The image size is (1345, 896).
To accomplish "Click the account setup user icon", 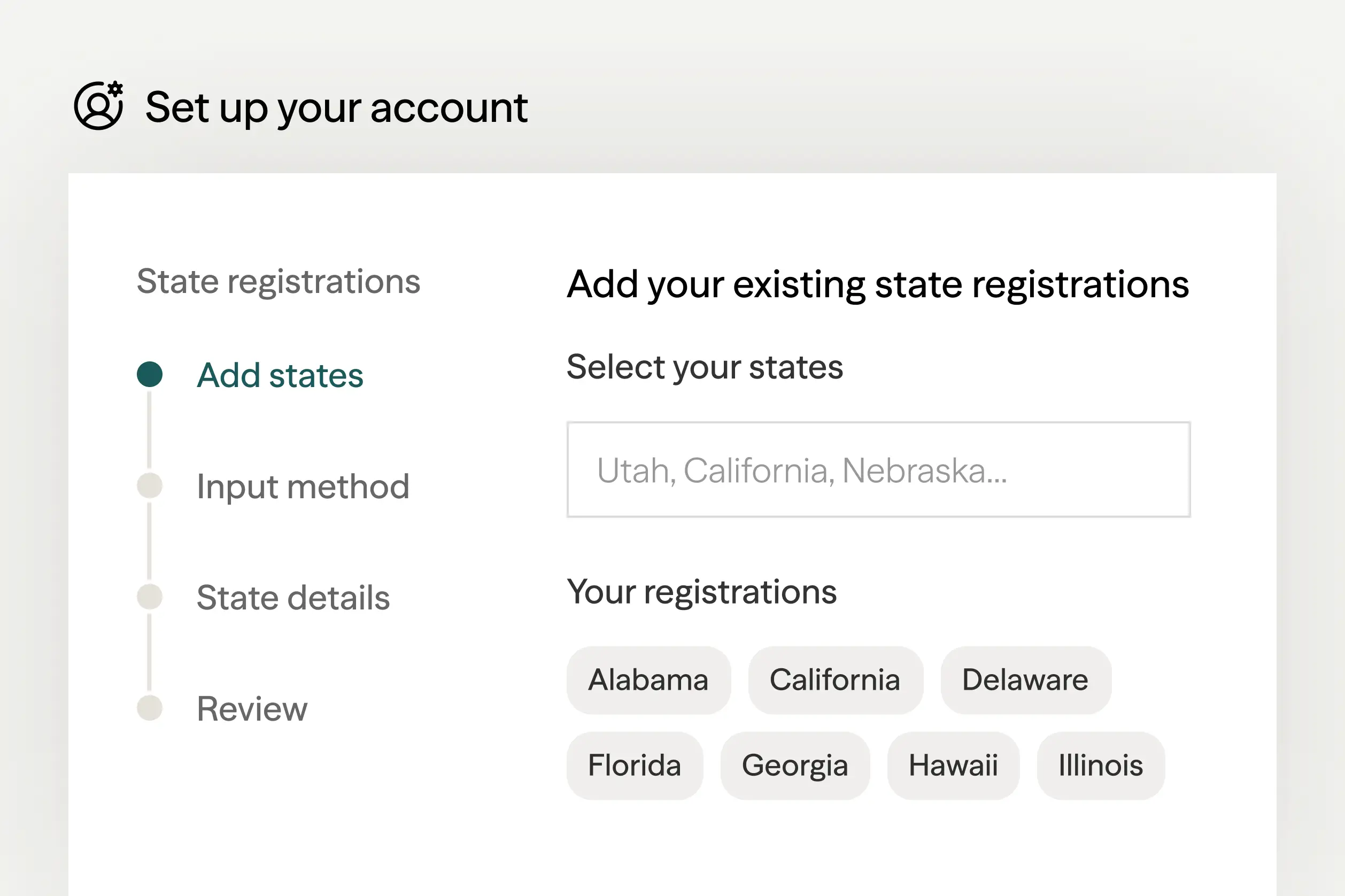I will [98, 106].
